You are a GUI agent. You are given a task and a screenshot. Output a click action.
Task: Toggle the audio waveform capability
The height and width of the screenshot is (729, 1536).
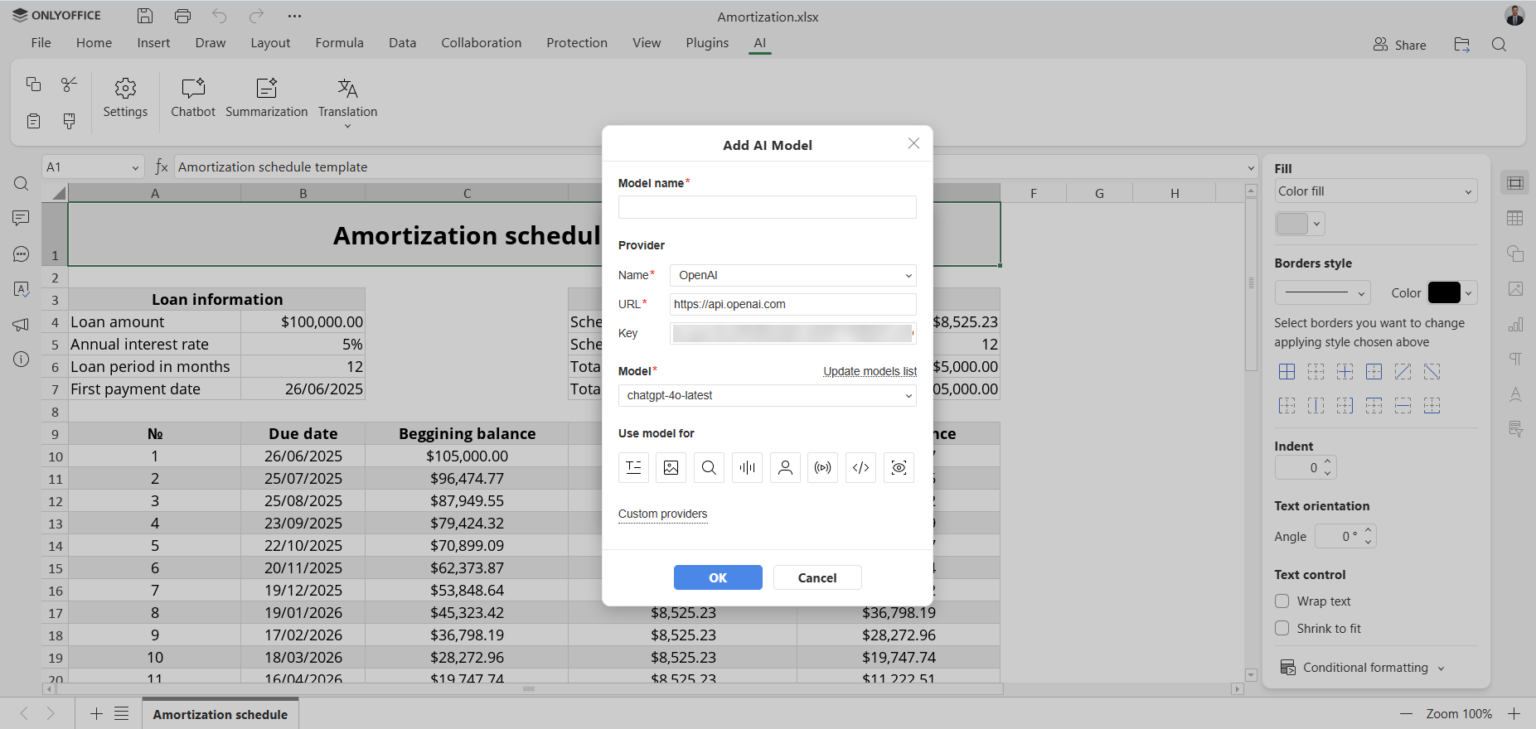(x=747, y=467)
